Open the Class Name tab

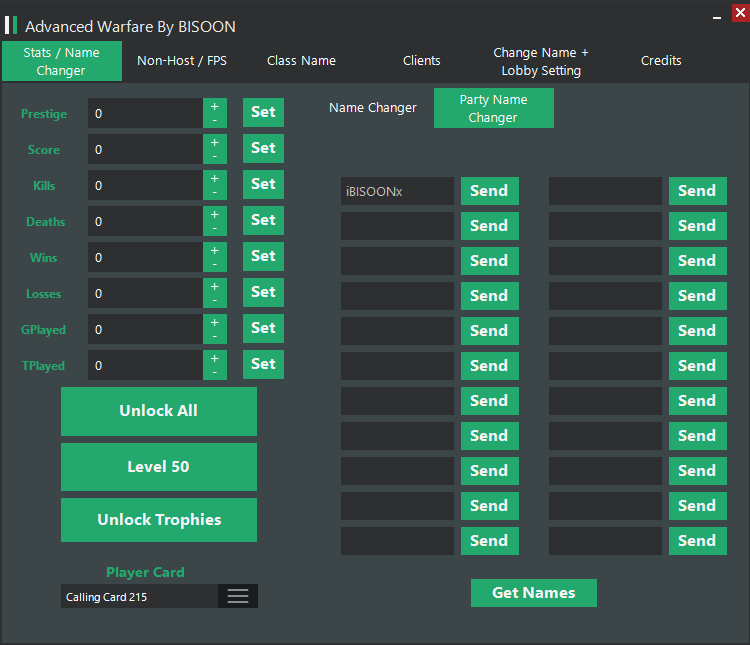point(301,61)
